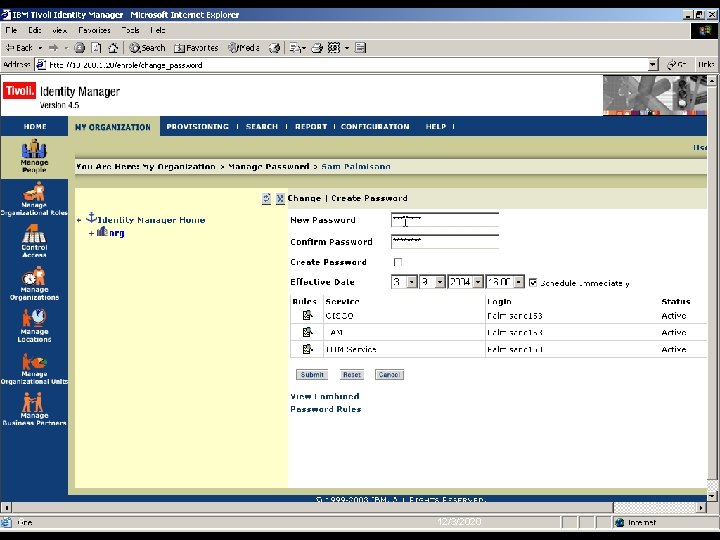Image resolution: width=720 pixels, height=540 pixels.
Task: Click the Reset button
Action: [x=352, y=375]
